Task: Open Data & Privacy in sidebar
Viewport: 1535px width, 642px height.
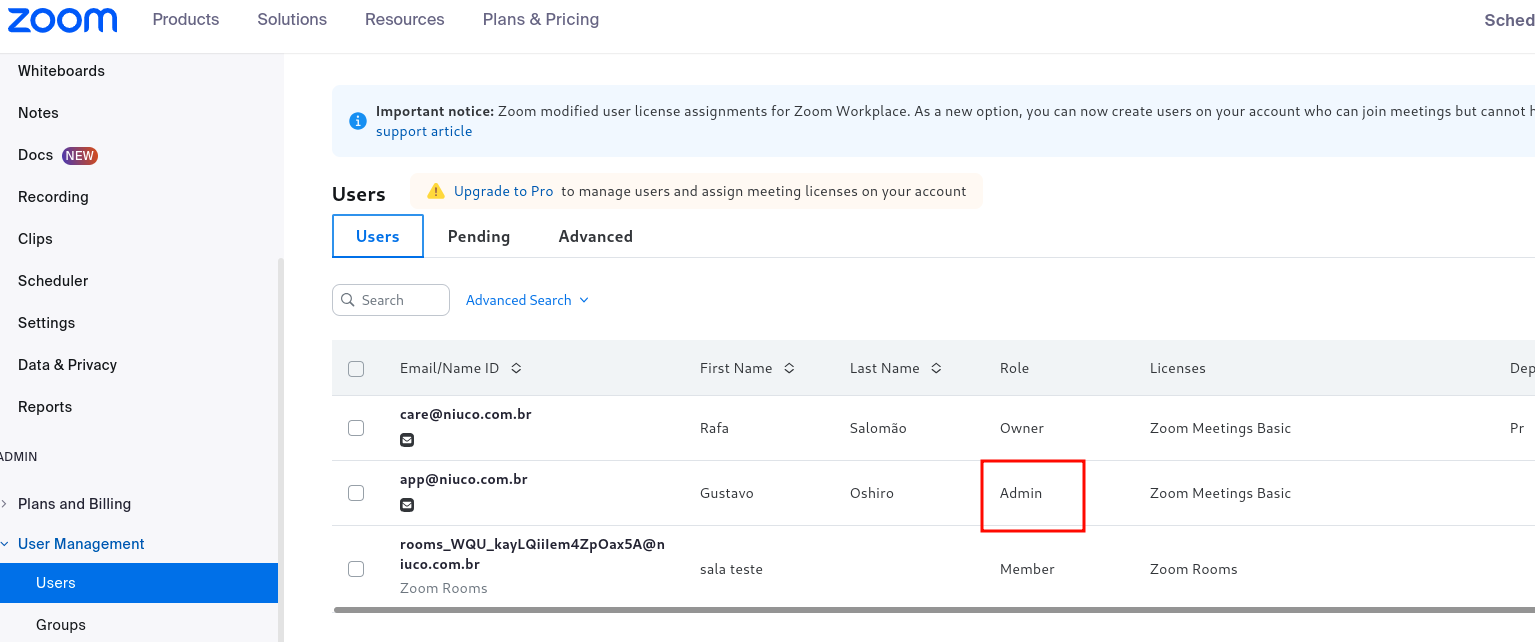Action: 67,365
